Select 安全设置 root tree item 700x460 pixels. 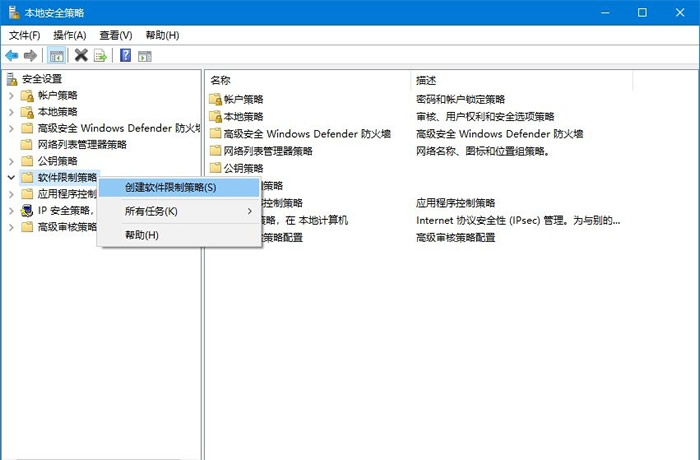pyautogui.click(x=42, y=79)
